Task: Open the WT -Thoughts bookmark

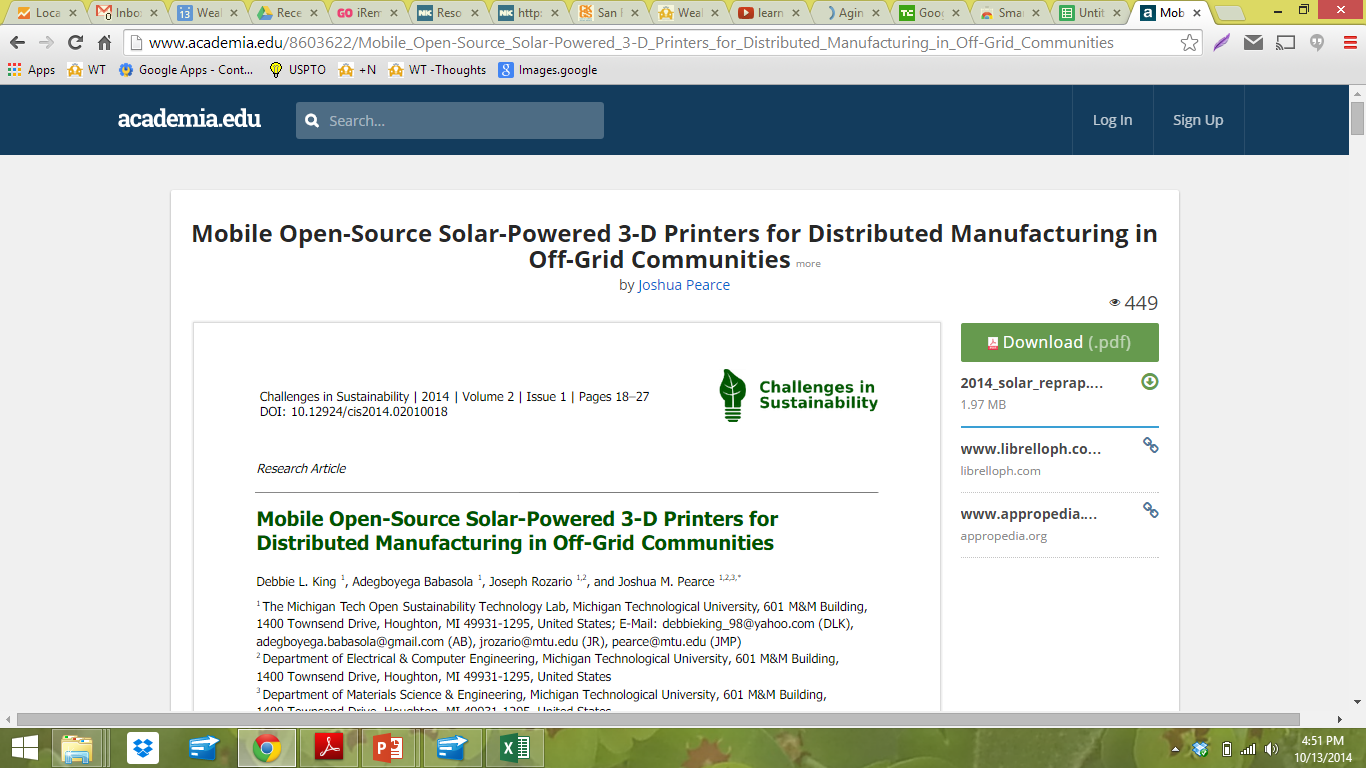Action: point(437,70)
